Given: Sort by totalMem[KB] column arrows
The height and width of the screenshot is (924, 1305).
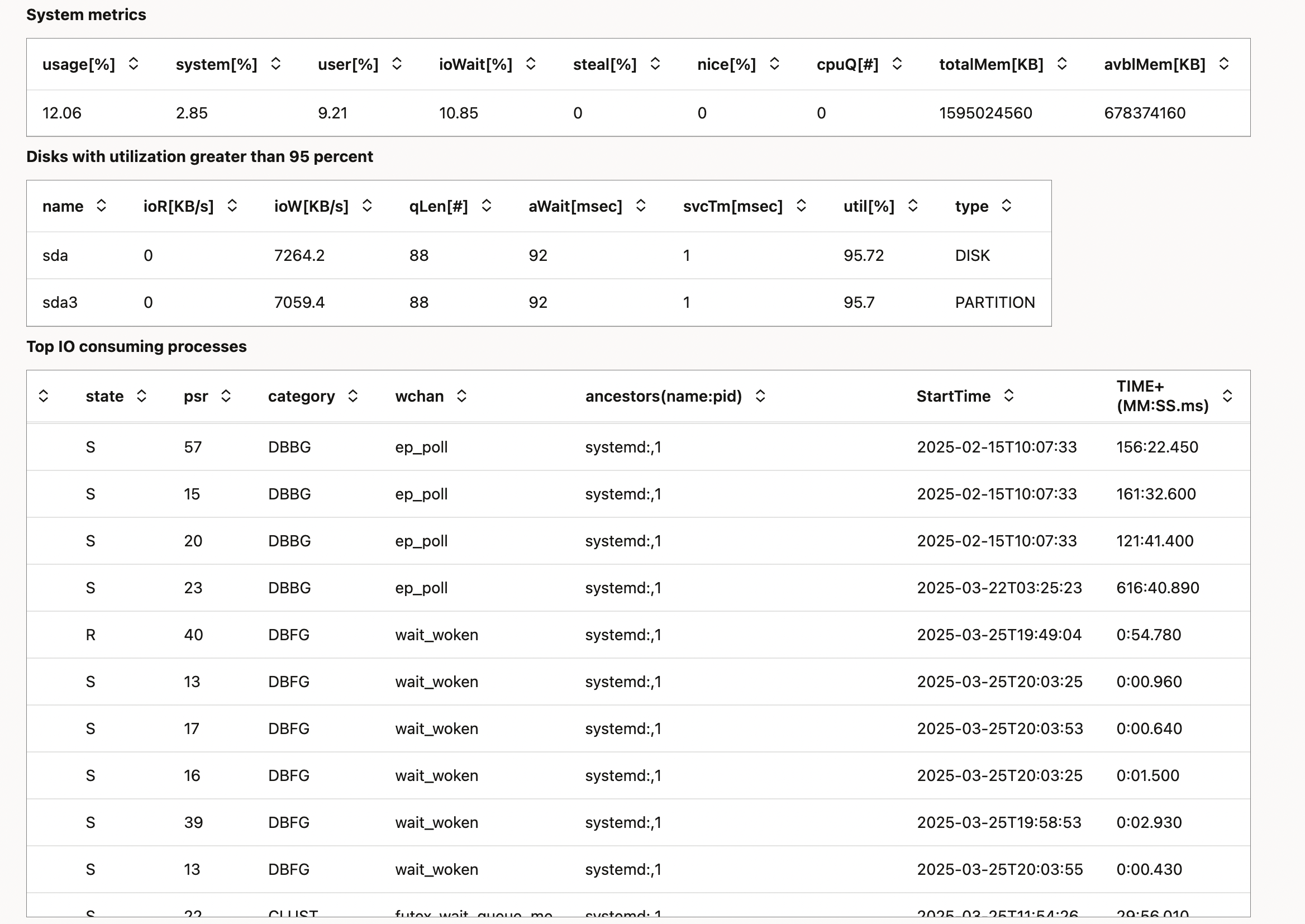Looking at the screenshot, I should tap(1061, 64).
